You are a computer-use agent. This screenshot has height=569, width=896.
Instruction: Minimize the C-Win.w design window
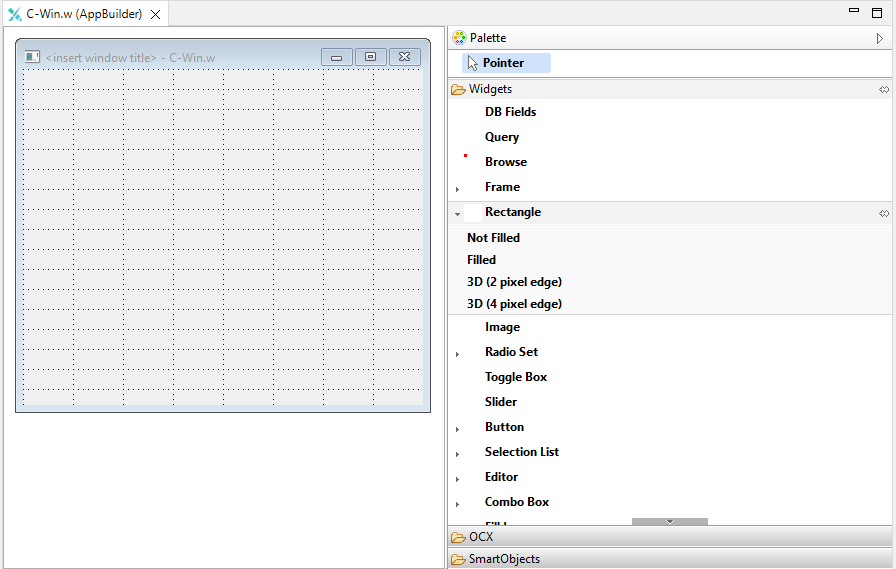pos(337,57)
